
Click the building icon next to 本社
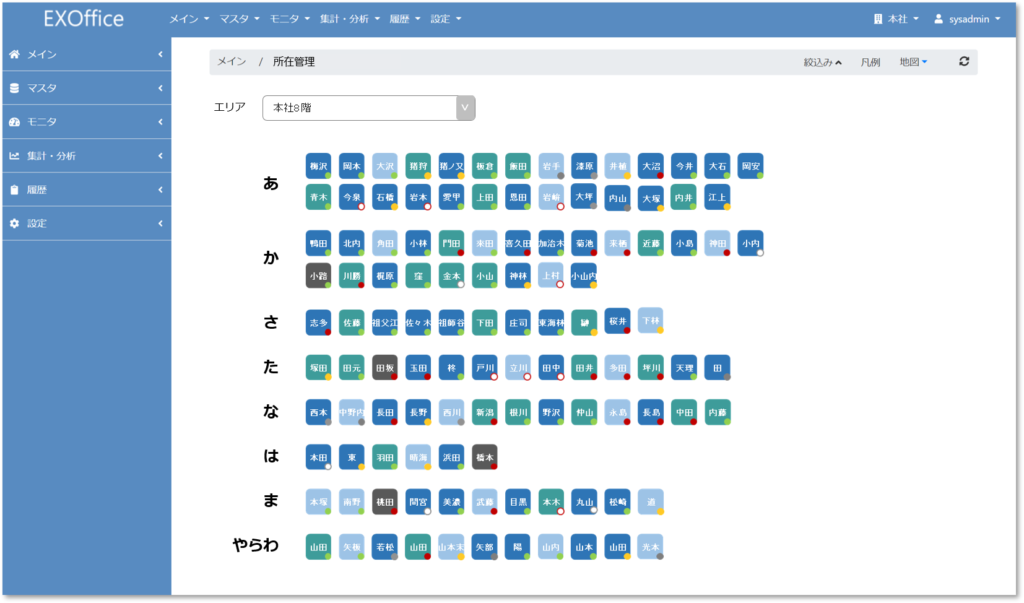point(878,19)
